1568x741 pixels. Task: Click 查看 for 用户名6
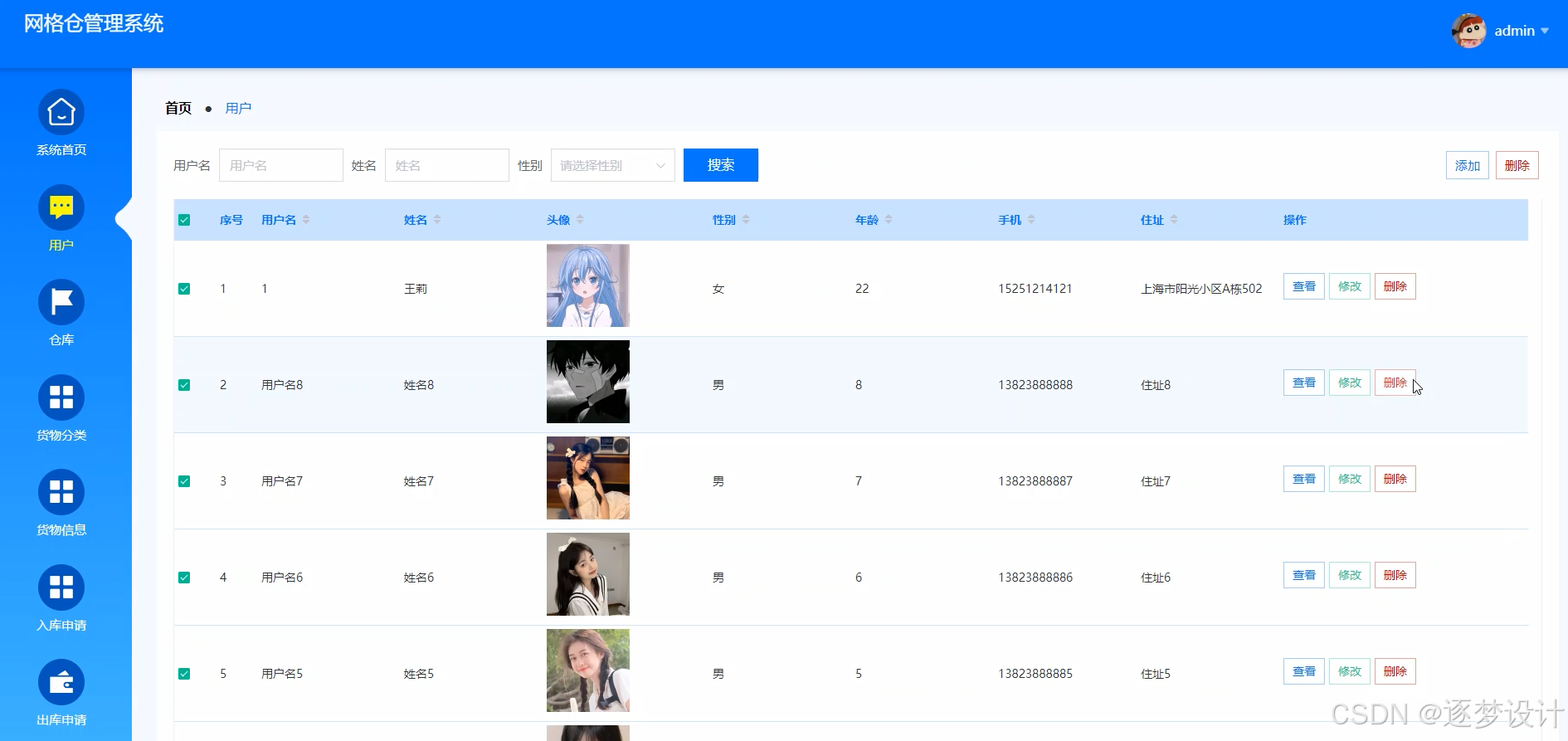click(x=1304, y=575)
